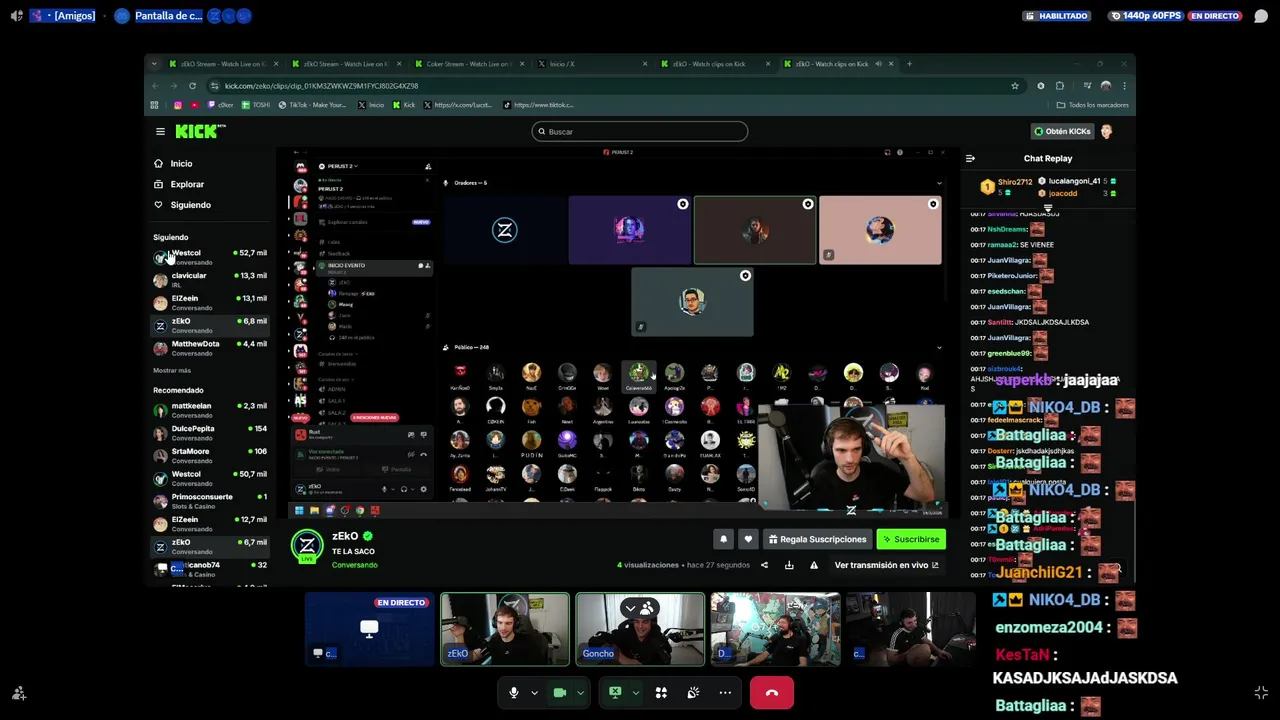The width and height of the screenshot is (1280, 720).
Task: Open Chrome extensions puzzle icon
Action: coord(1060,86)
